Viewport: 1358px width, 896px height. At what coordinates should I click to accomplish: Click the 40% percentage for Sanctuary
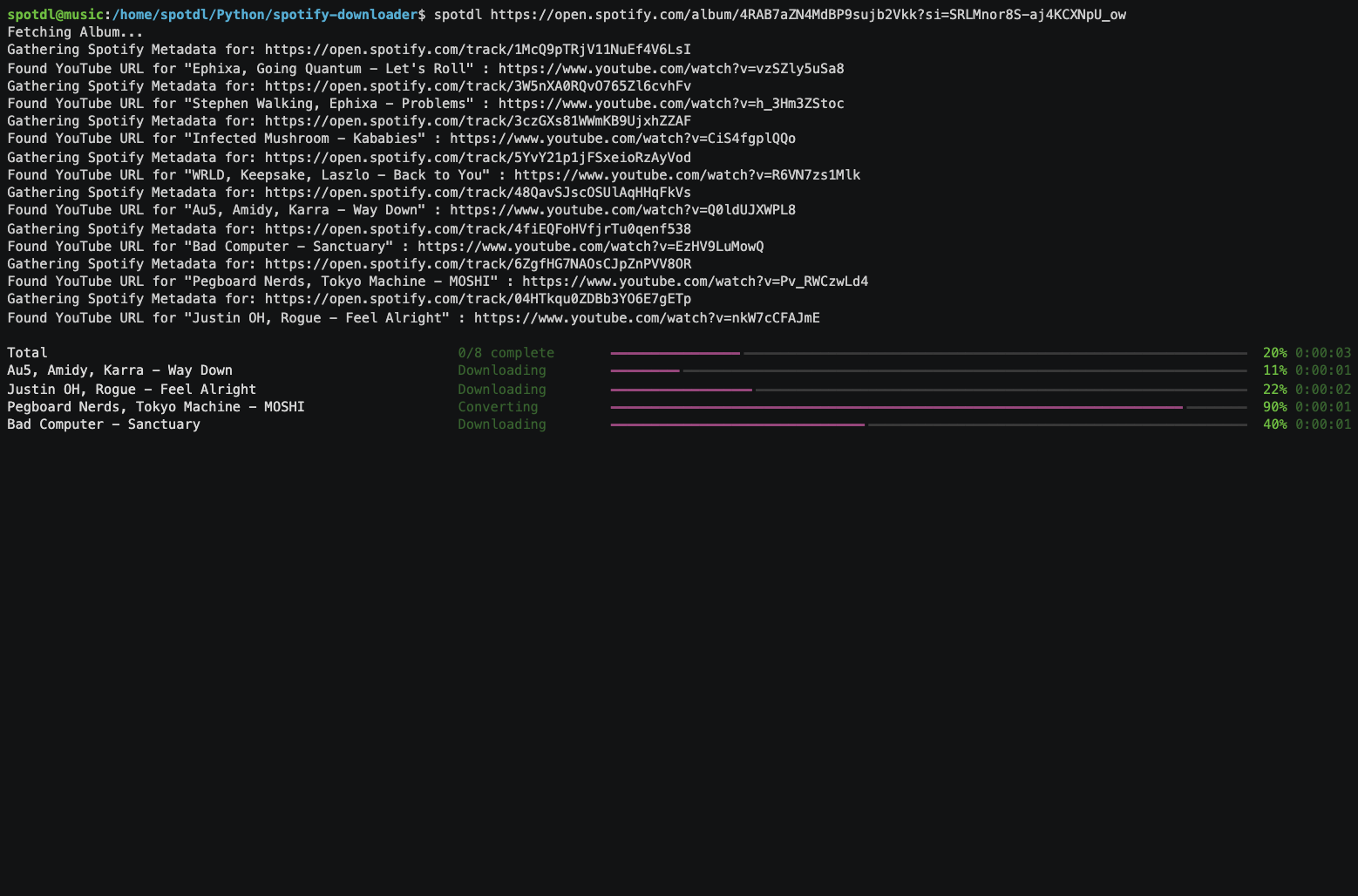(x=1275, y=424)
